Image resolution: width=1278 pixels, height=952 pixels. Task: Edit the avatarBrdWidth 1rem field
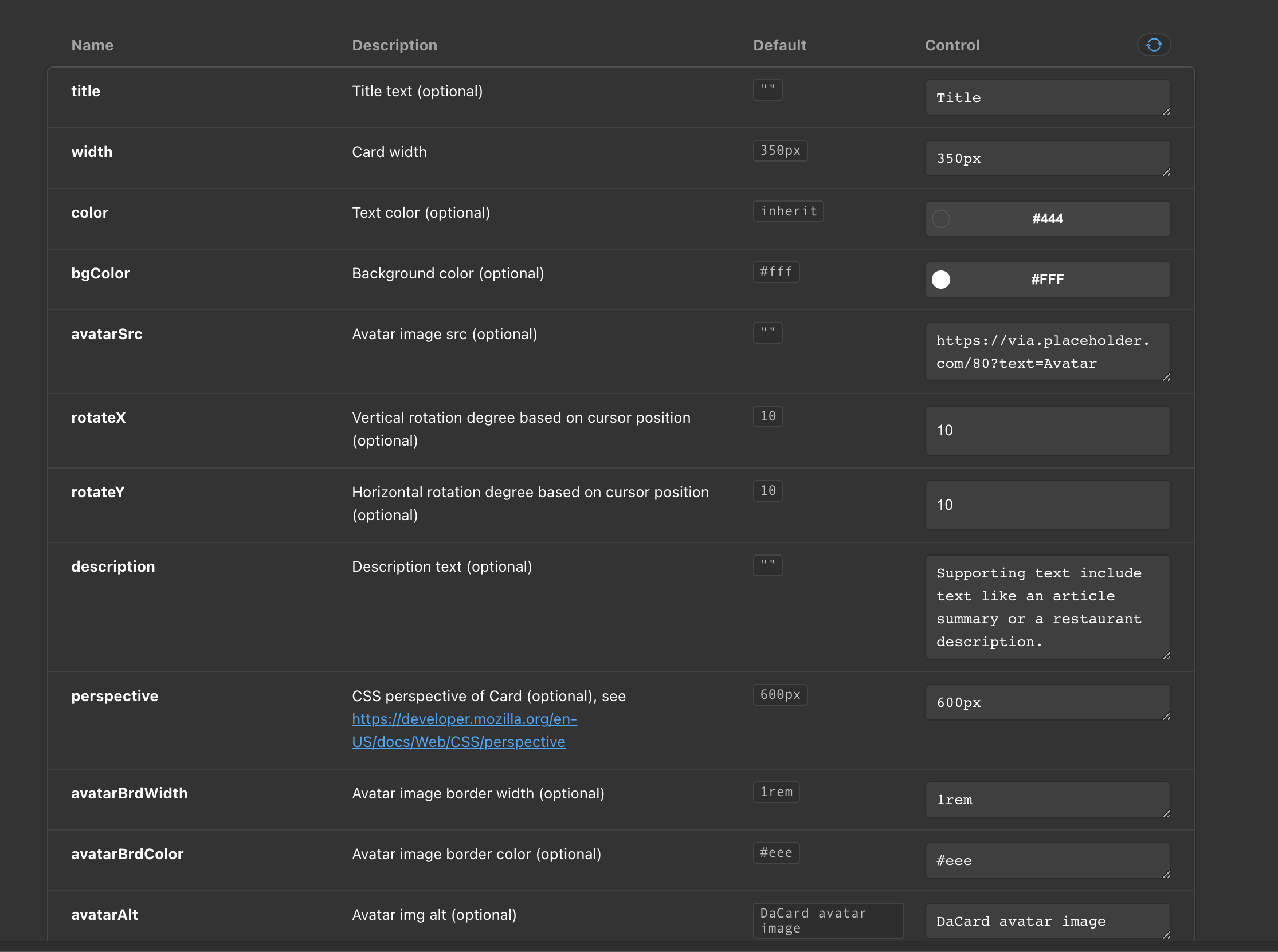1047,800
